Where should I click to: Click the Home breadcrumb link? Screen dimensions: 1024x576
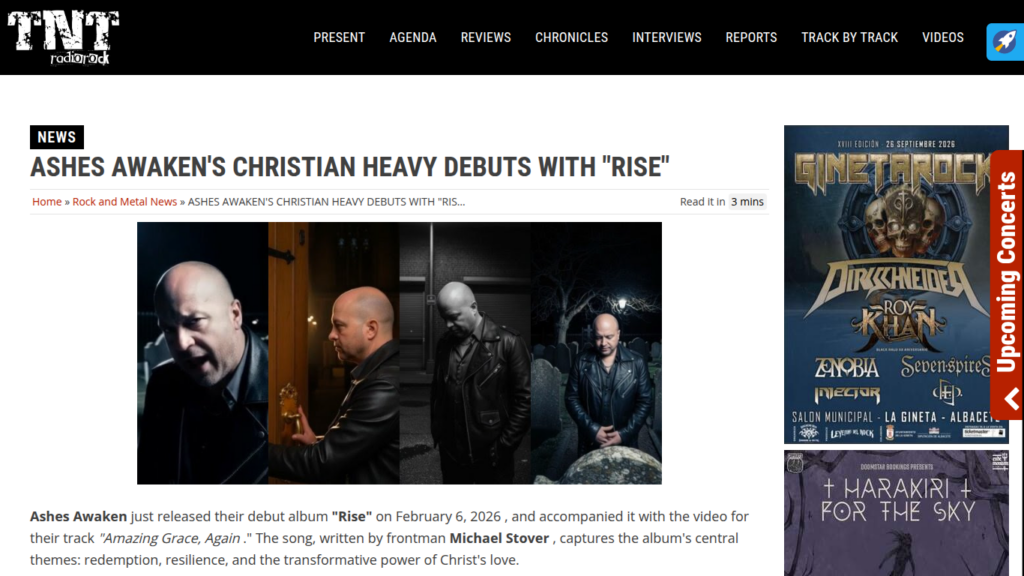[47, 202]
